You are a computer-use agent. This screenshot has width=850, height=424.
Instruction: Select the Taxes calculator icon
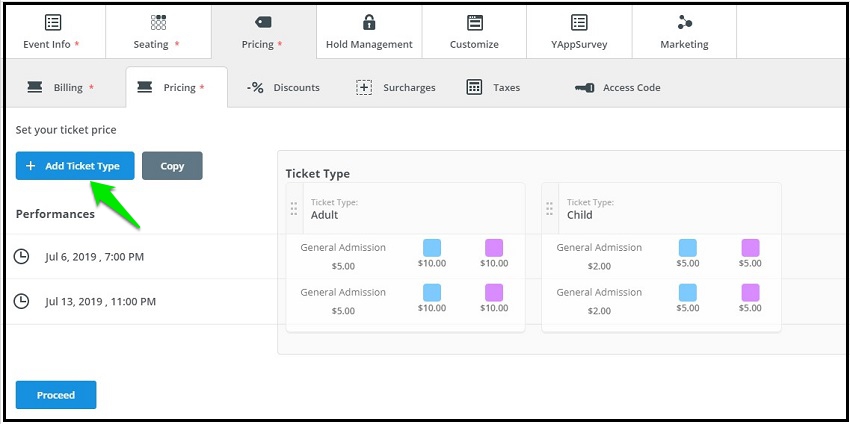[x=474, y=87]
